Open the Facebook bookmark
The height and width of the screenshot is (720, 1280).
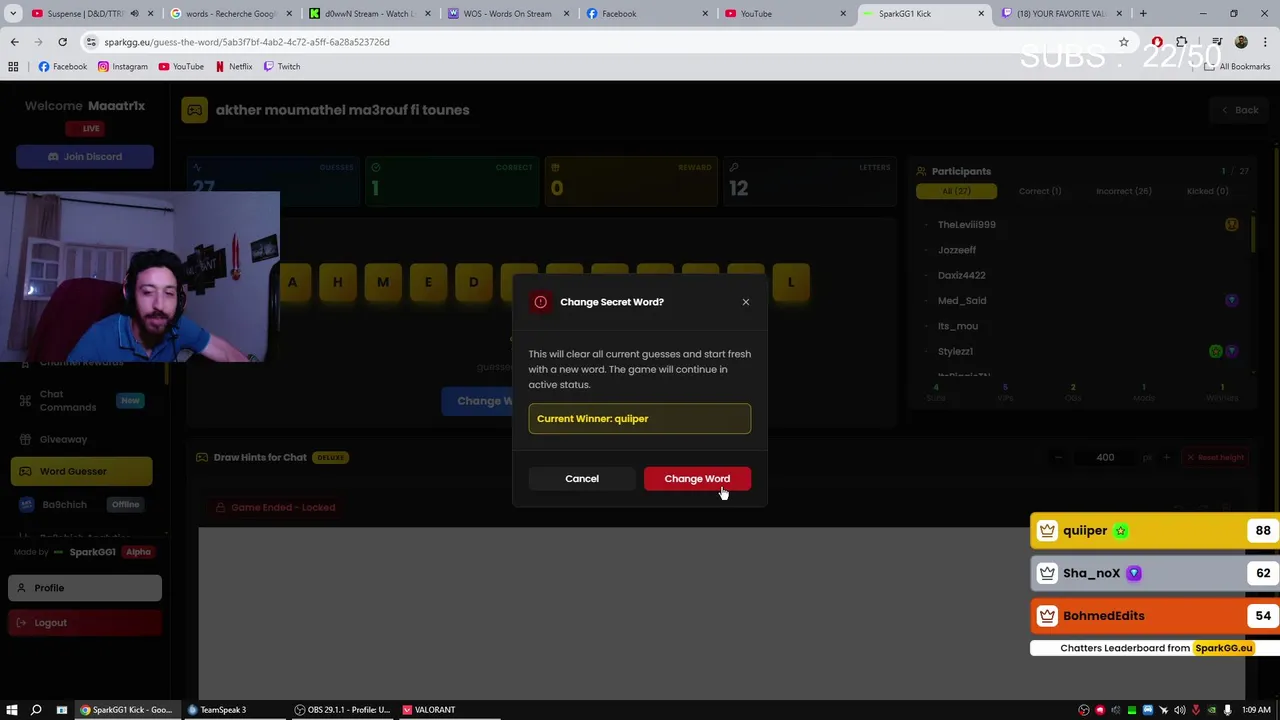[x=62, y=66]
